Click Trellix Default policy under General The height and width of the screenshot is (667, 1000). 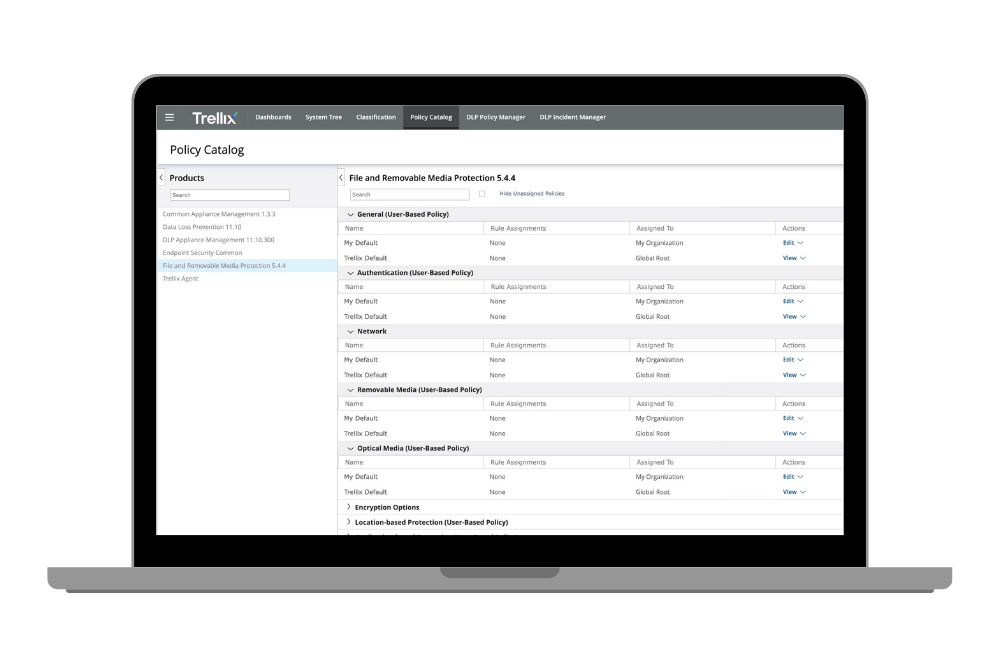[365, 258]
